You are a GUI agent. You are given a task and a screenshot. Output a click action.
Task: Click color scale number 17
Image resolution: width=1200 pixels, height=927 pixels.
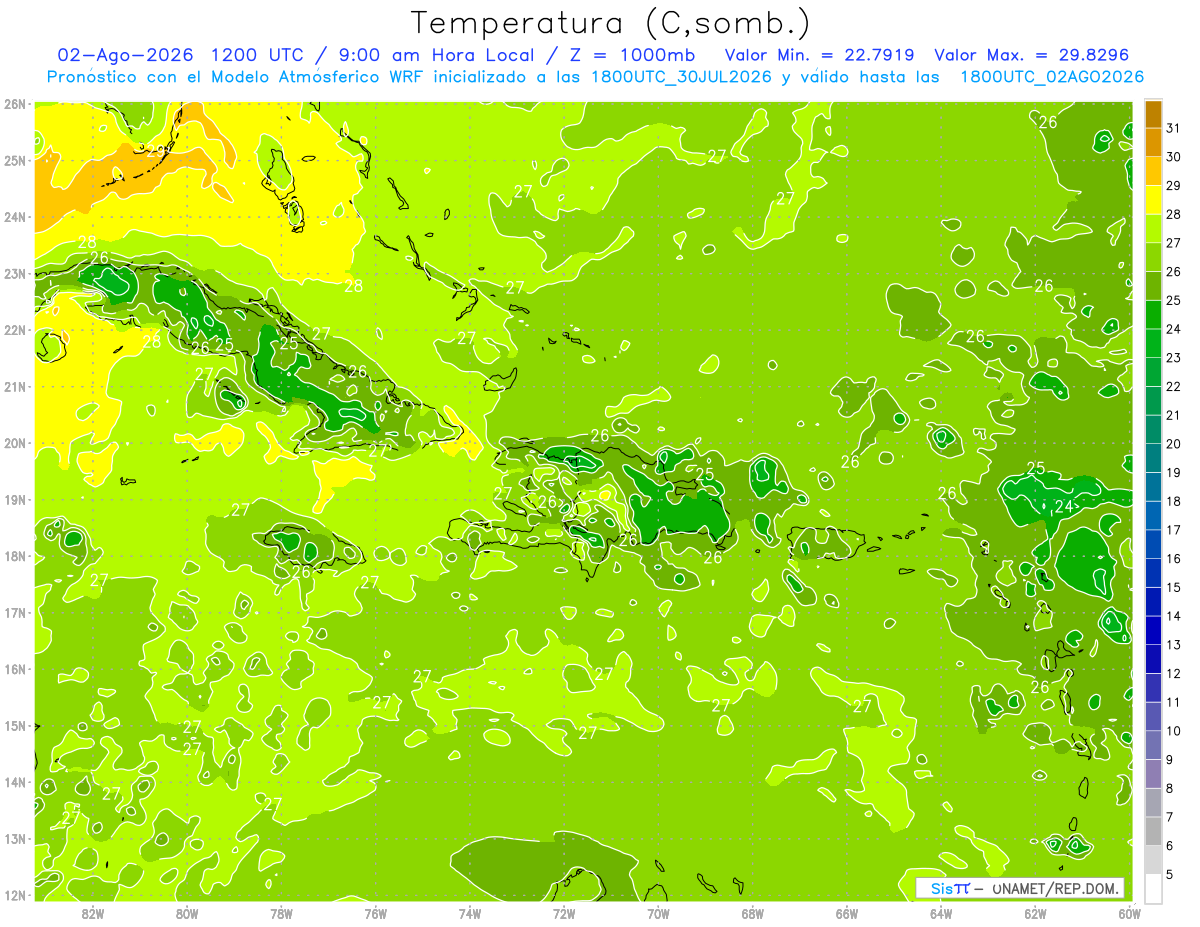tap(1174, 530)
